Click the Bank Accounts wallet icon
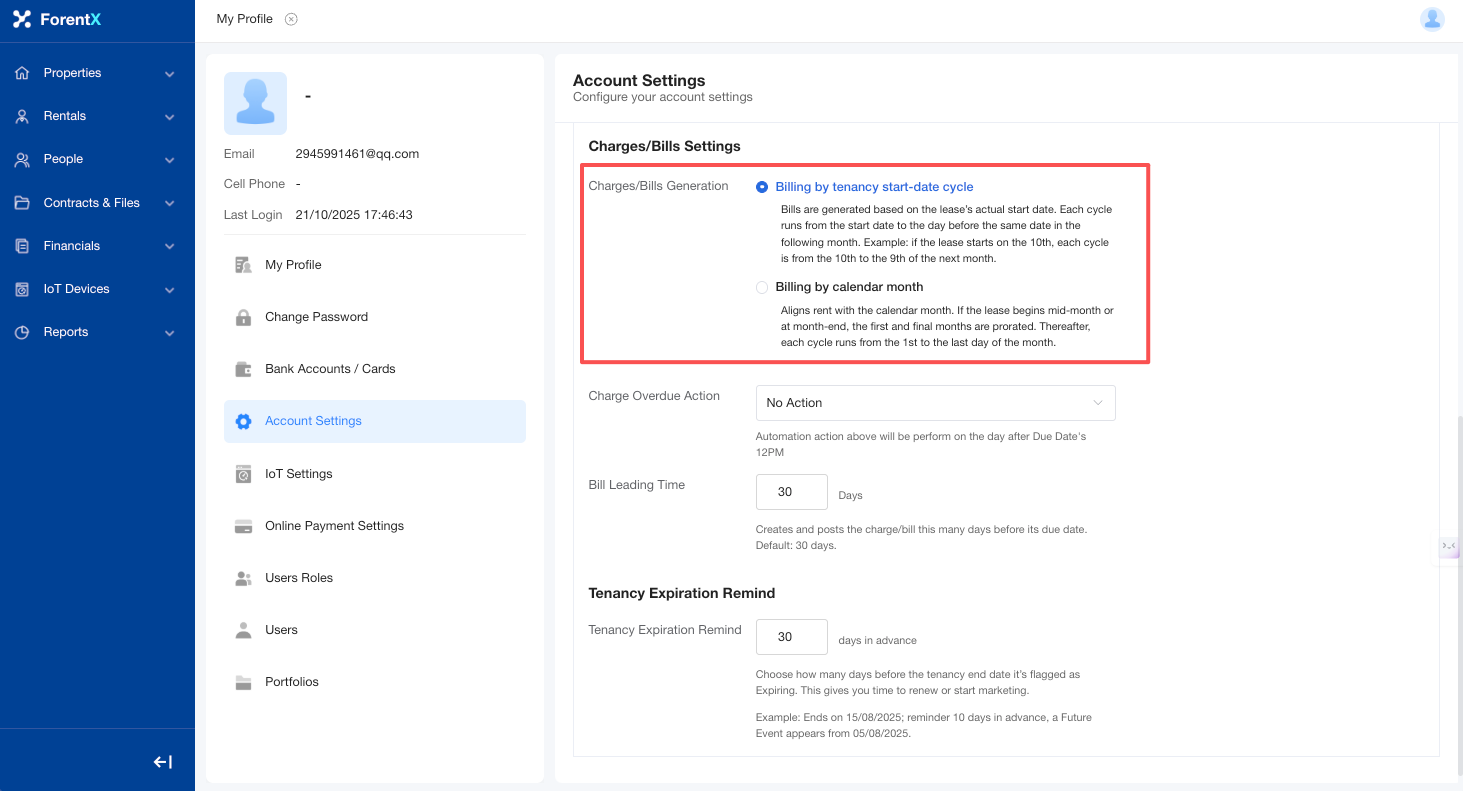 [243, 369]
